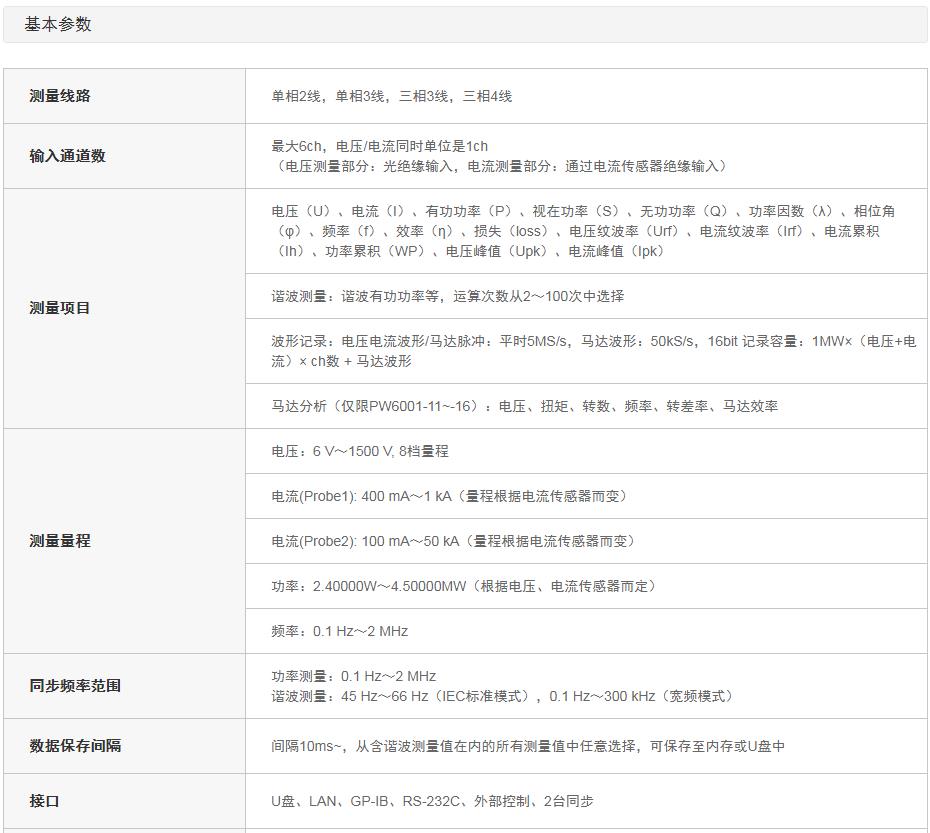Select the U盘, LAN, GP-IB interface list

(432, 801)
